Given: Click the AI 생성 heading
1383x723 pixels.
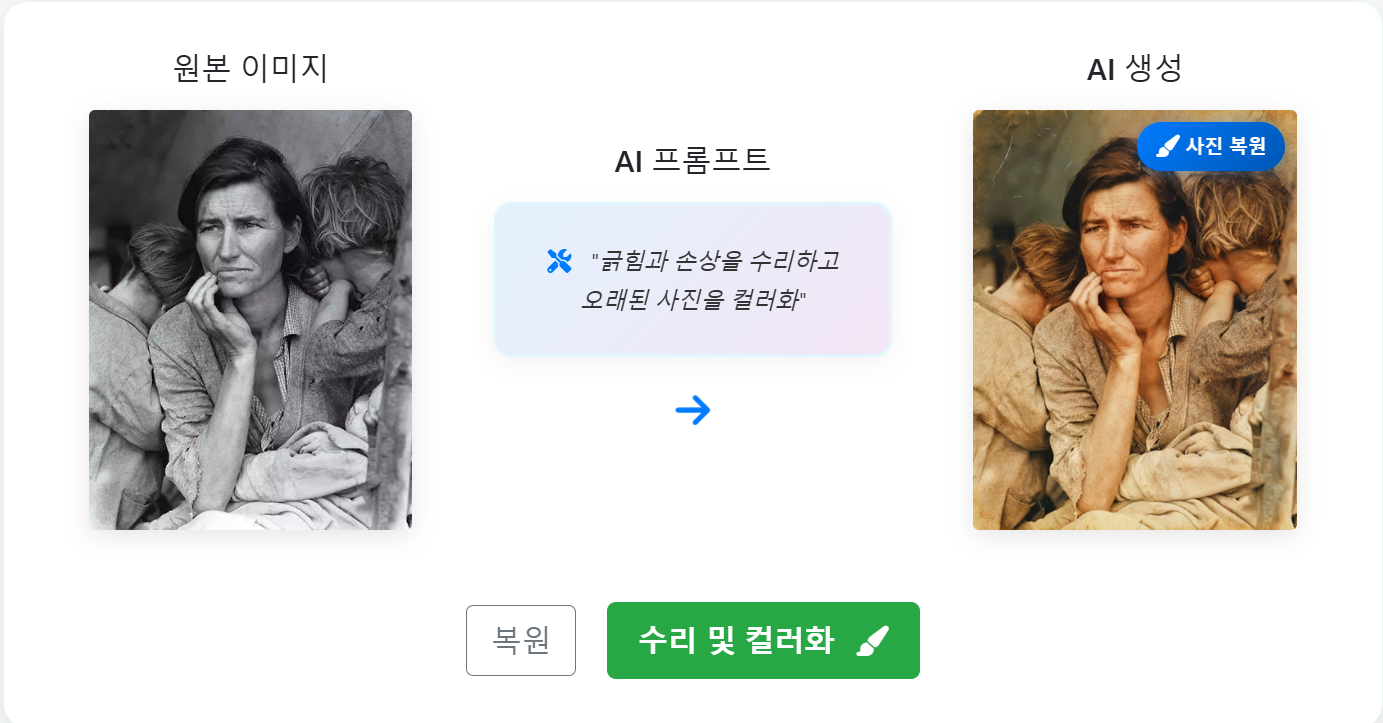Looking at the screenshot, I should 1135,66.
